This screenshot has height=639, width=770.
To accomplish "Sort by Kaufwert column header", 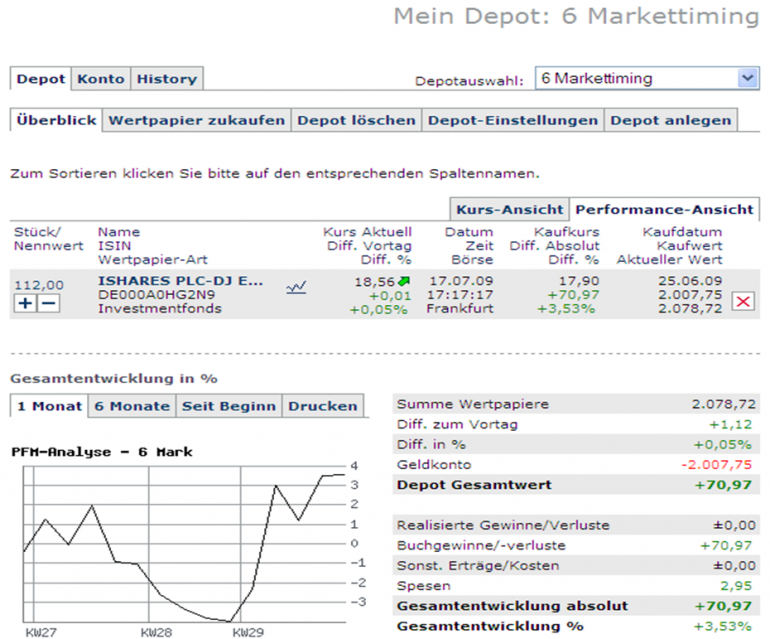I will point(689,246).
